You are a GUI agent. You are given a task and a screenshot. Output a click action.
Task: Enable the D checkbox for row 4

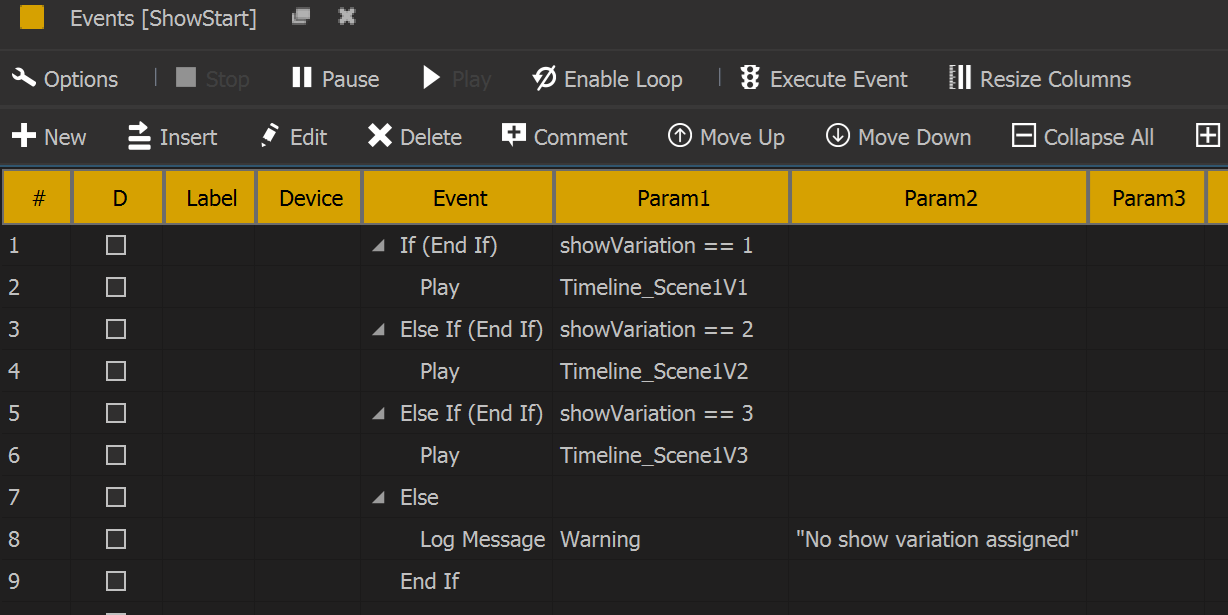click(116, 371)
